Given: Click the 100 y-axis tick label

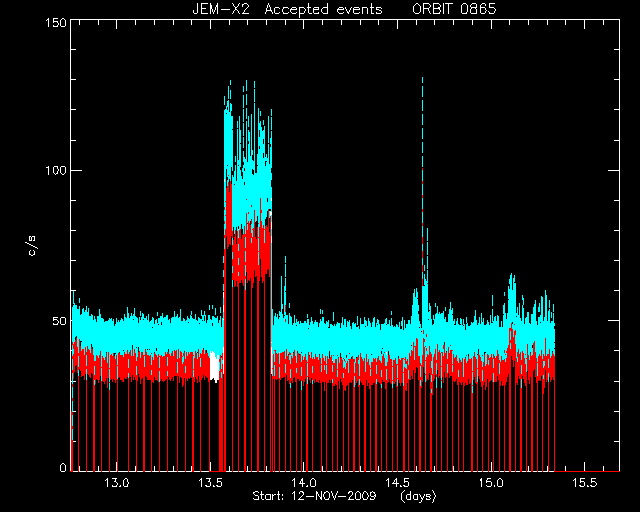Looking at the screenshot, I should point(56,170).
